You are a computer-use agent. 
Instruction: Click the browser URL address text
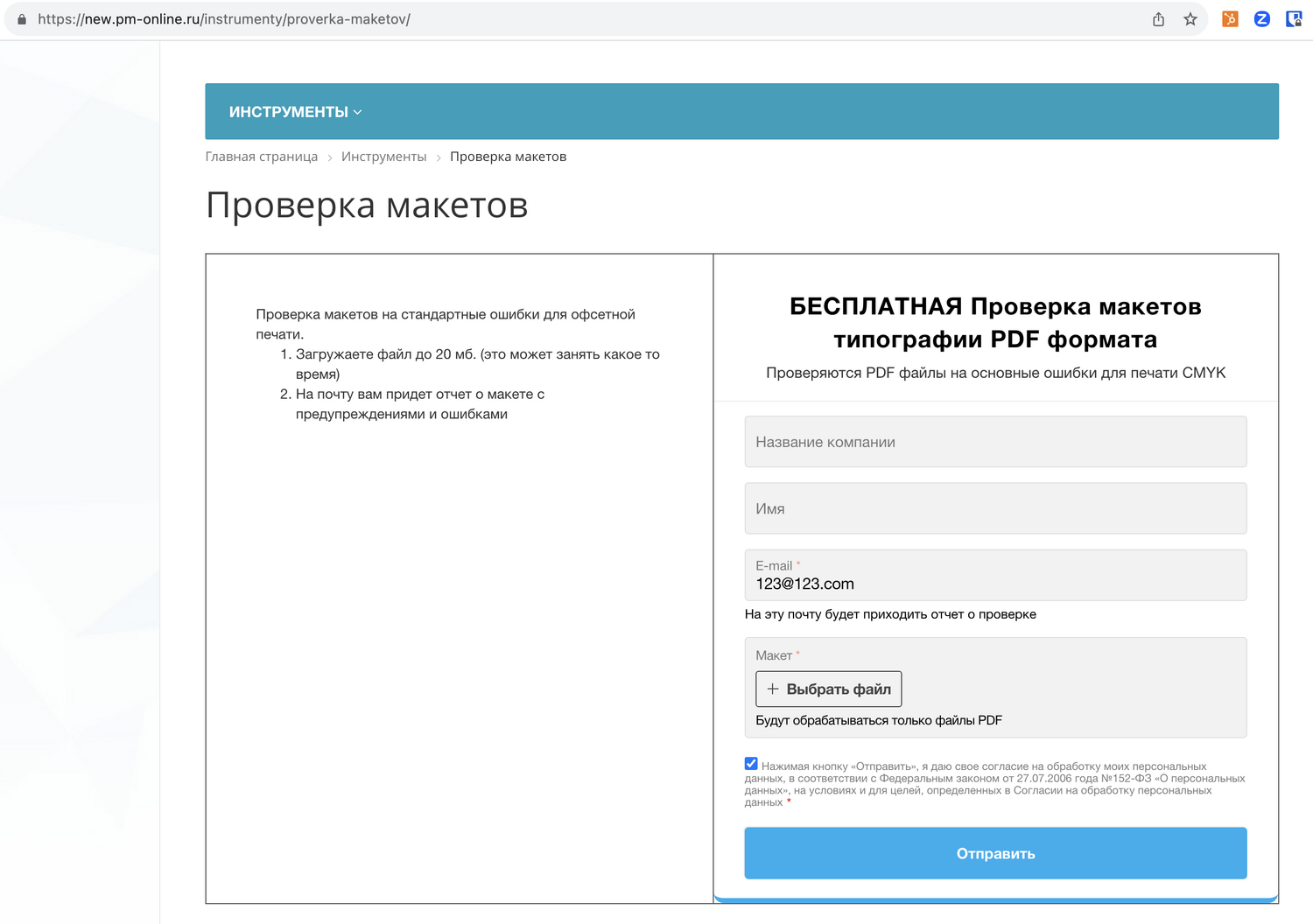pyautogui.click(x=224, y=19)
